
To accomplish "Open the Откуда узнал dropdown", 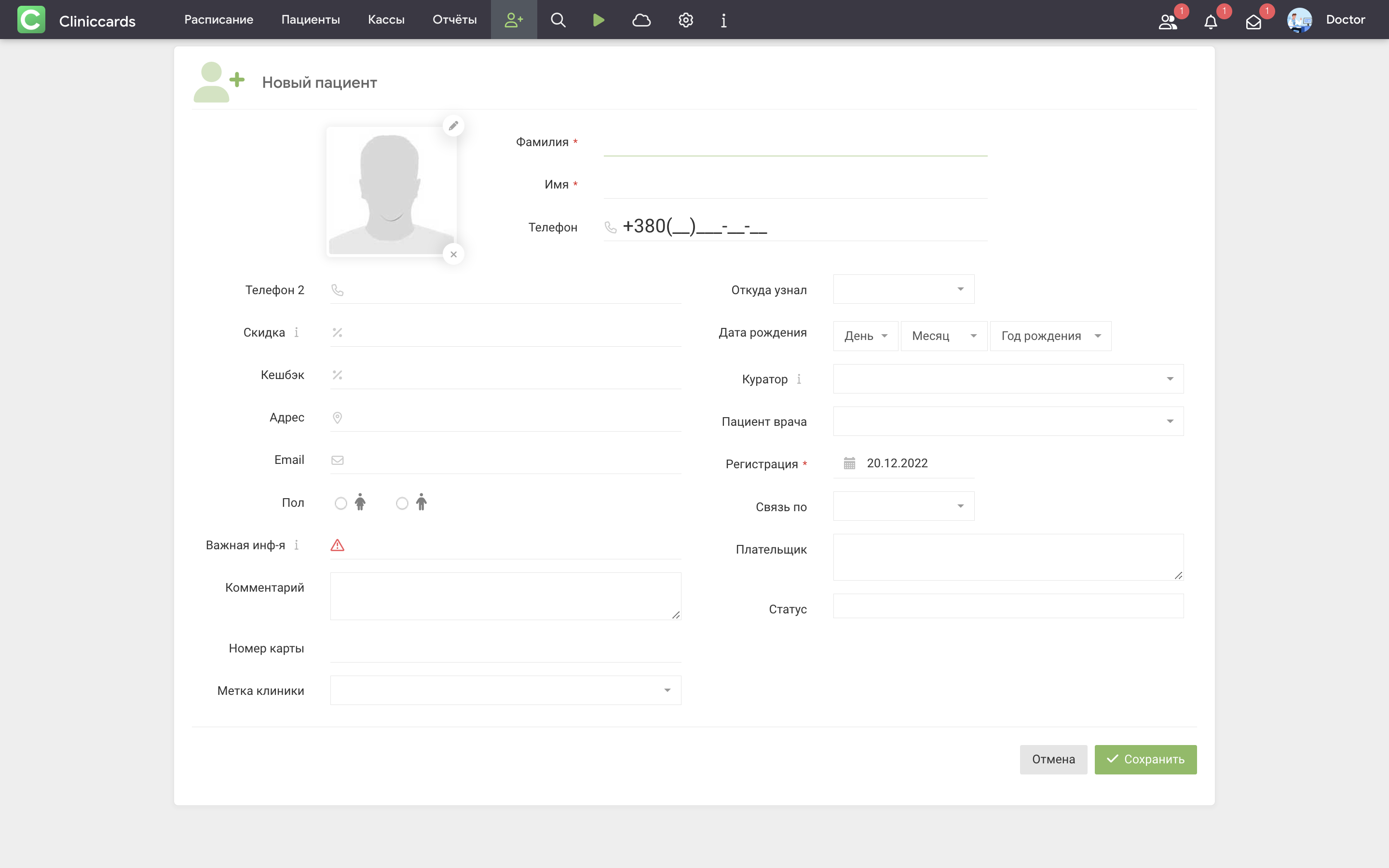I will coord(903,289).
